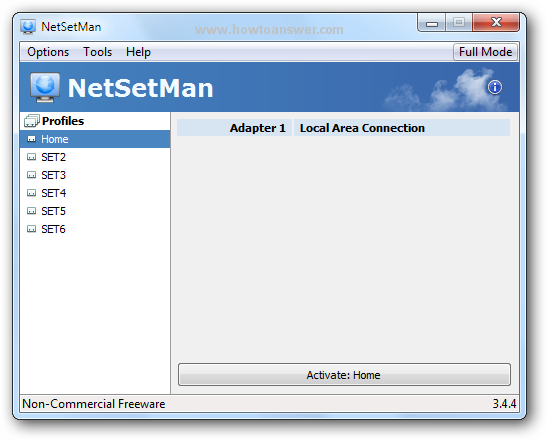Click the Adapter 1 label
Screen dimensions: 547x440
click(x=257, y=128)
